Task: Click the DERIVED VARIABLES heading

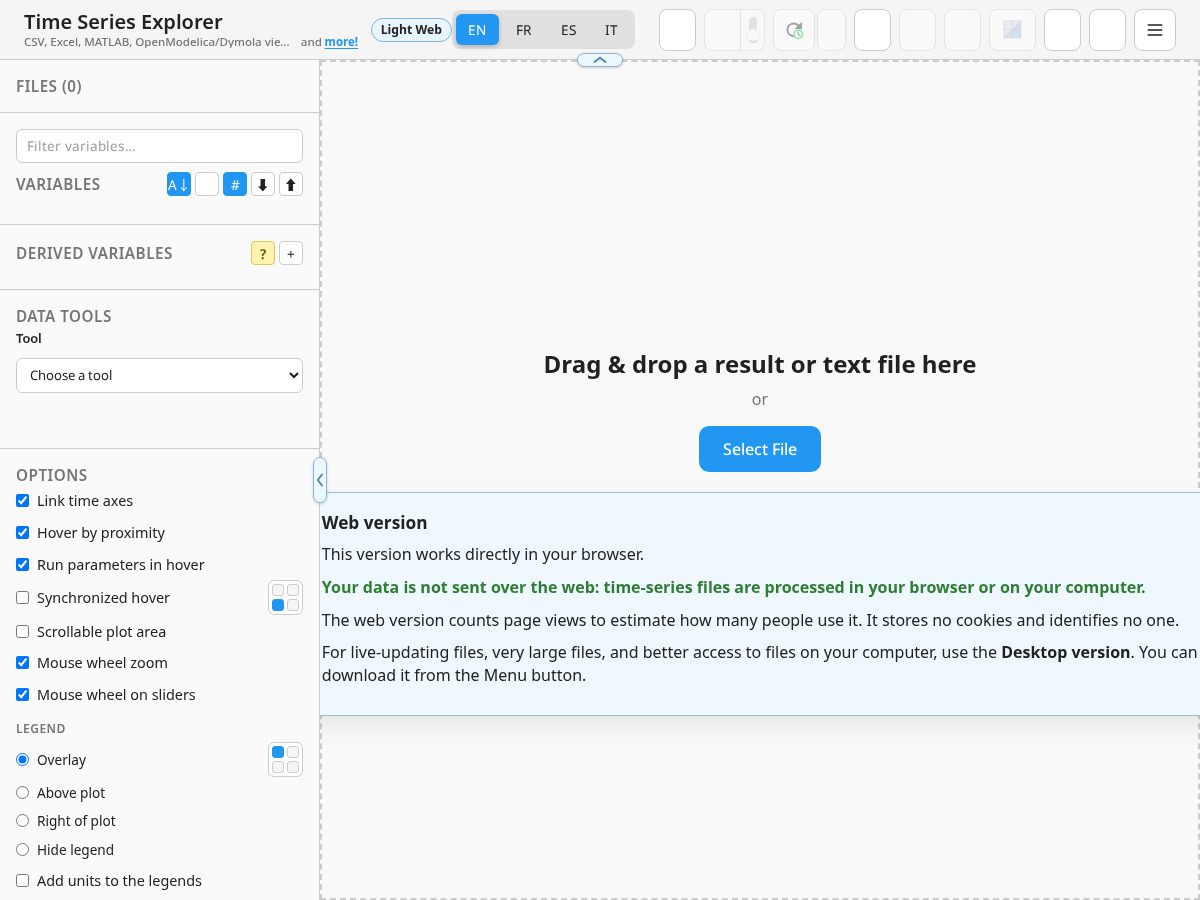Action: (94, 253)
